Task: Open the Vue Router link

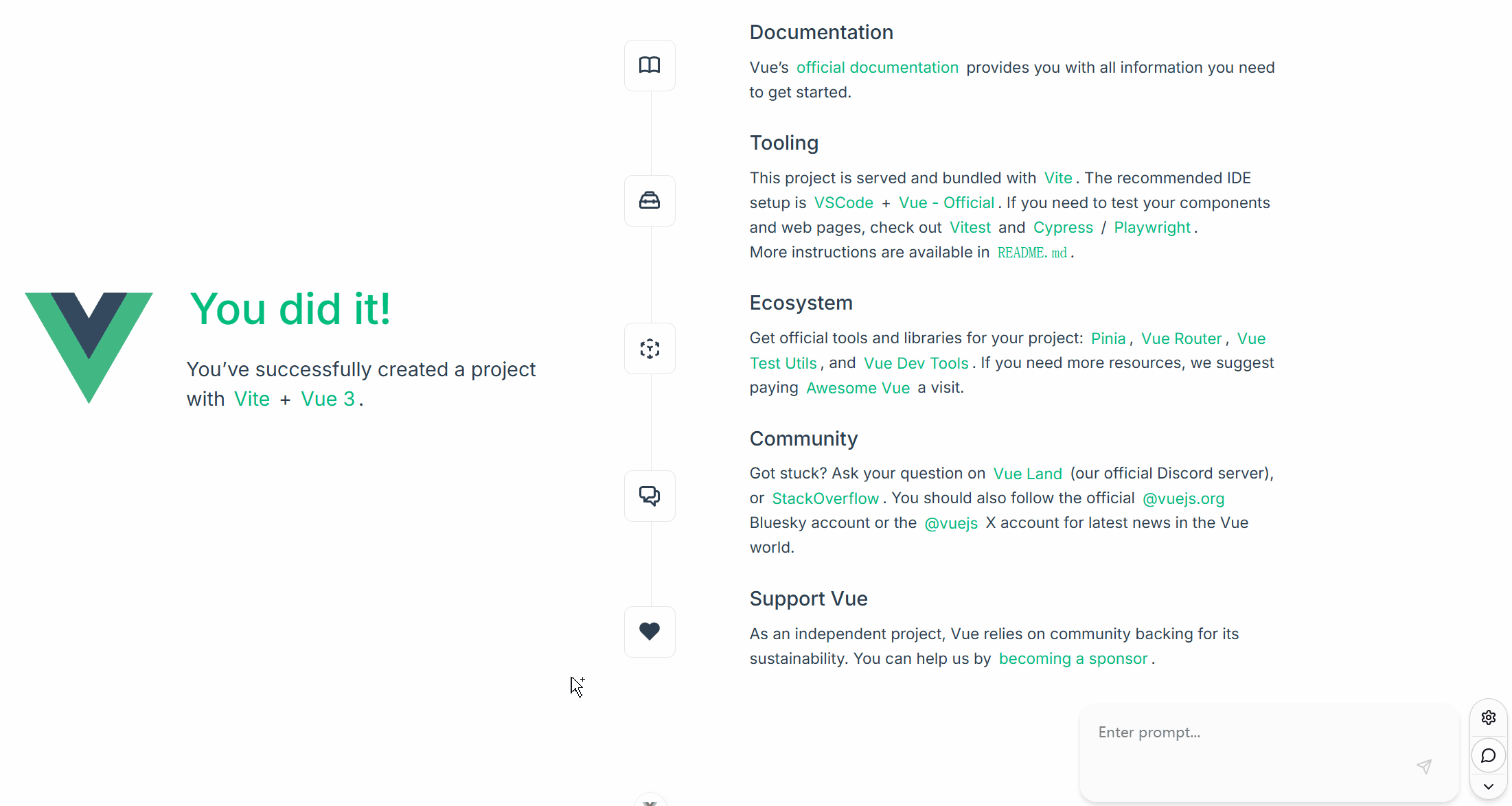Action: 1181,338
